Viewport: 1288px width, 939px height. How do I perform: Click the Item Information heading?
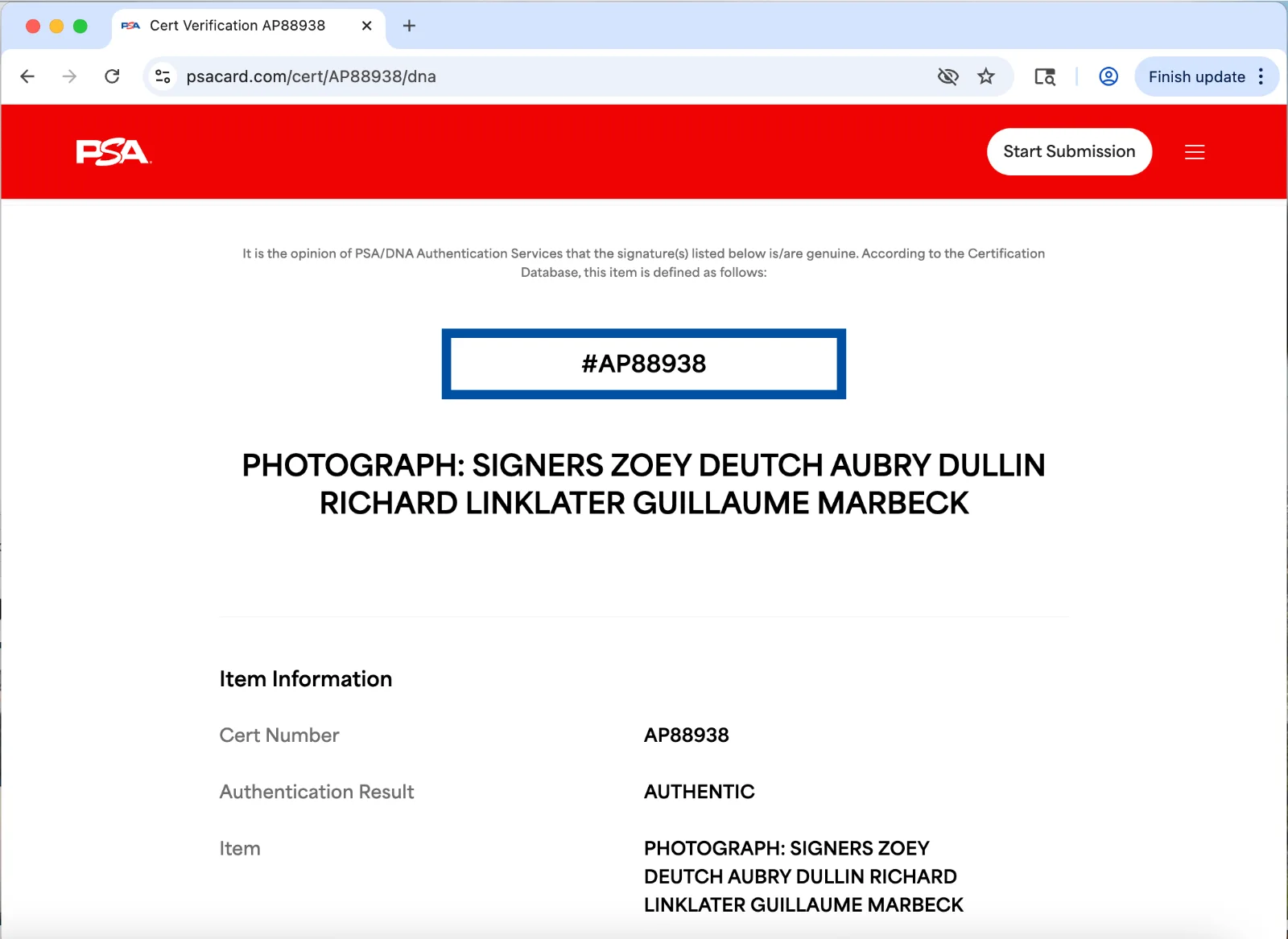(x=306, y=679)
